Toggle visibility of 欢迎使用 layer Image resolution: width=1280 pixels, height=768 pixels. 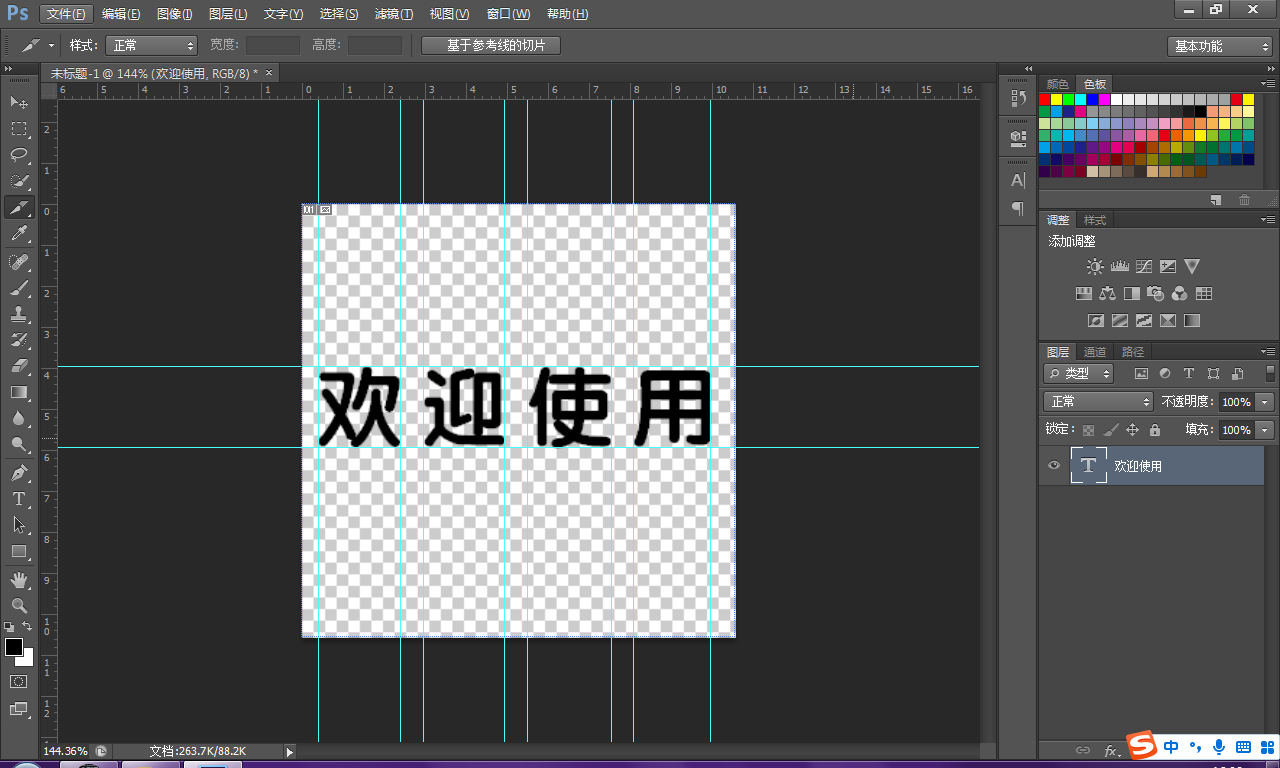1053,465
